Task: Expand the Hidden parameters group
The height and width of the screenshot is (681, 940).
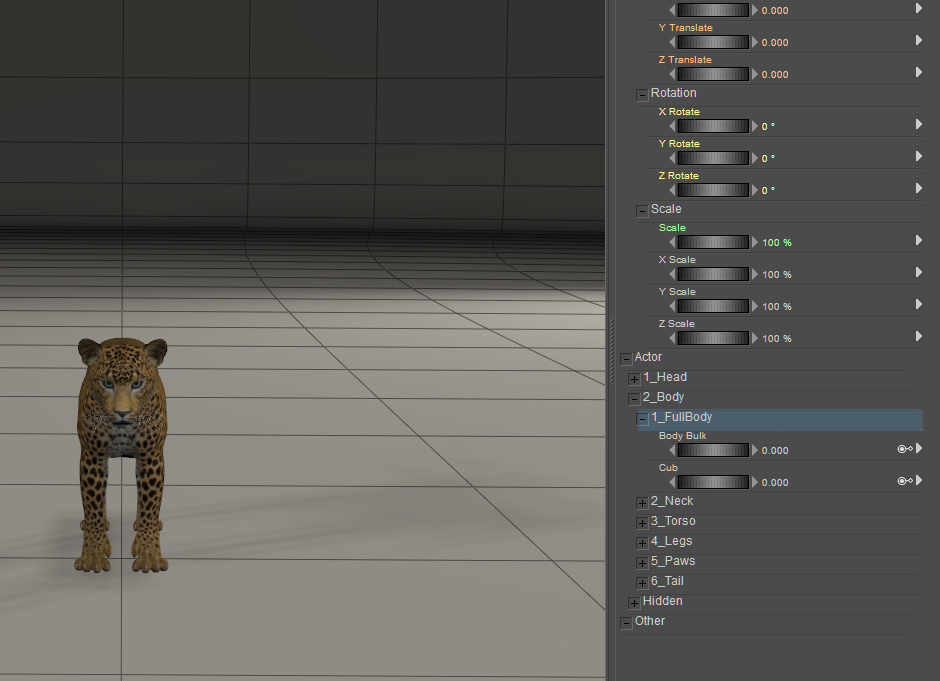Action: [x=634, y=602]
